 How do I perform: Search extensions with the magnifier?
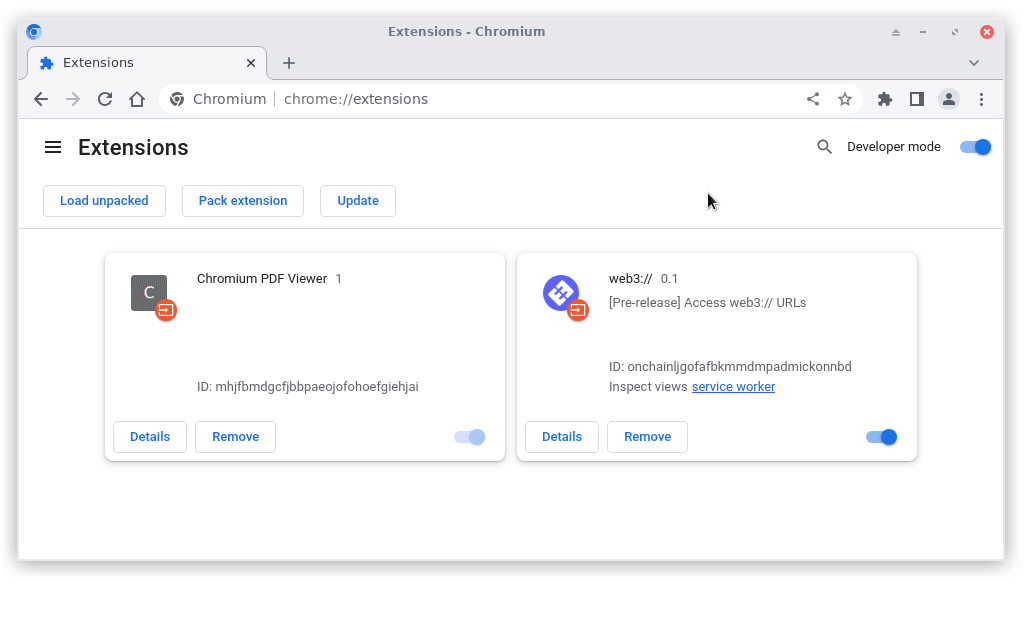(825, 147)
